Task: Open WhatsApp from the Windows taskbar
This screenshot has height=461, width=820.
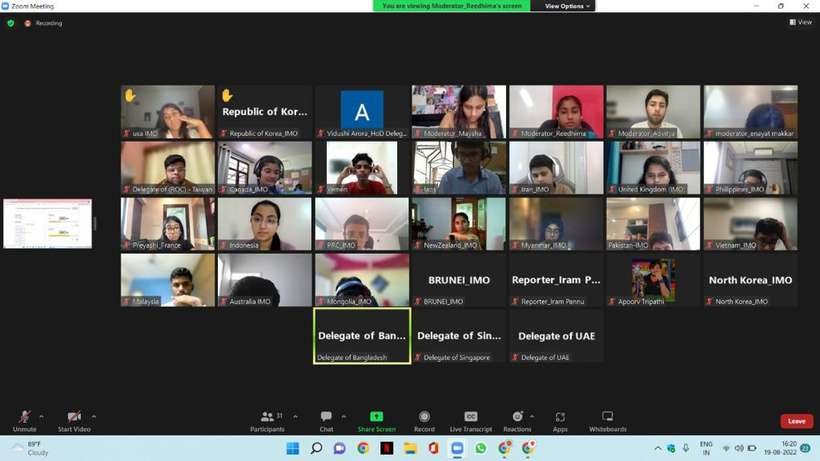Action: 480,448
